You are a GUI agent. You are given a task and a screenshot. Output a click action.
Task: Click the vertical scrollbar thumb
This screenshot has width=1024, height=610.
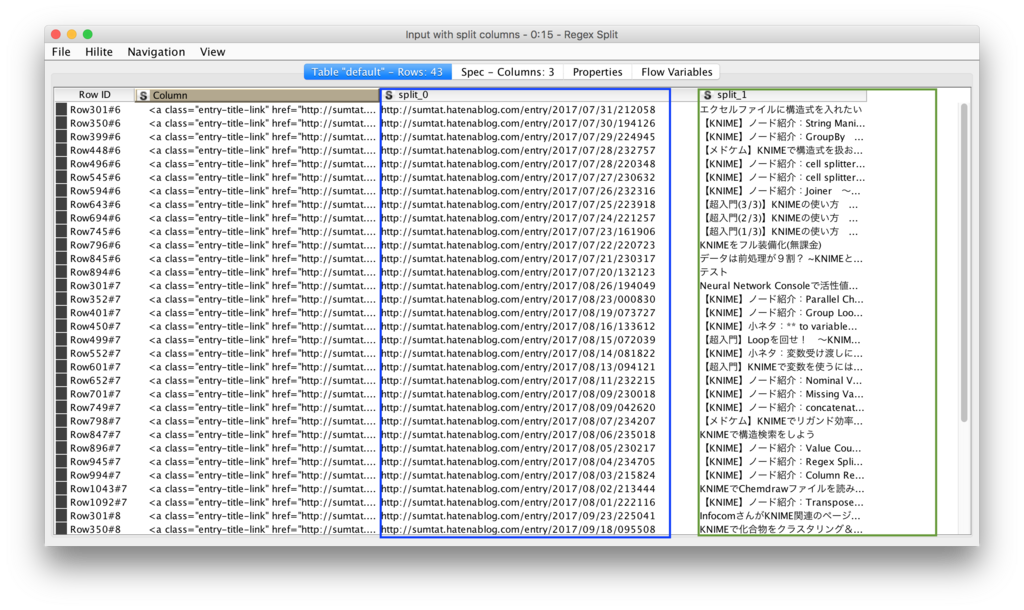[964, 263]
